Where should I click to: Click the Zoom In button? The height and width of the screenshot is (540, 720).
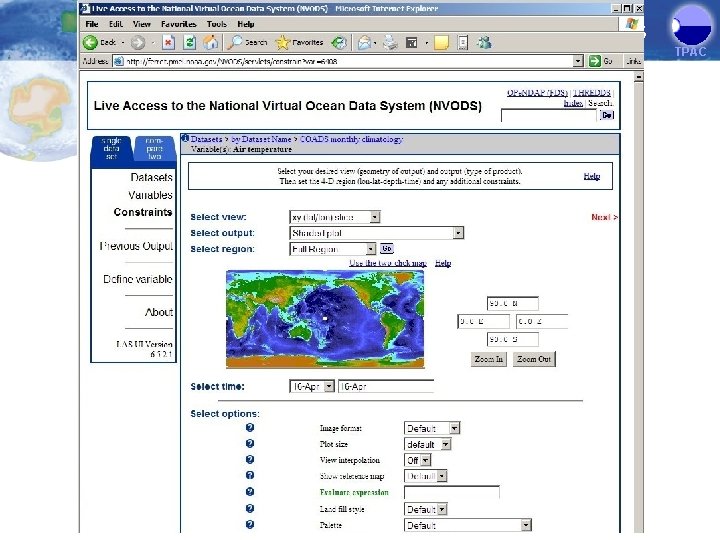tap(489, 359)
